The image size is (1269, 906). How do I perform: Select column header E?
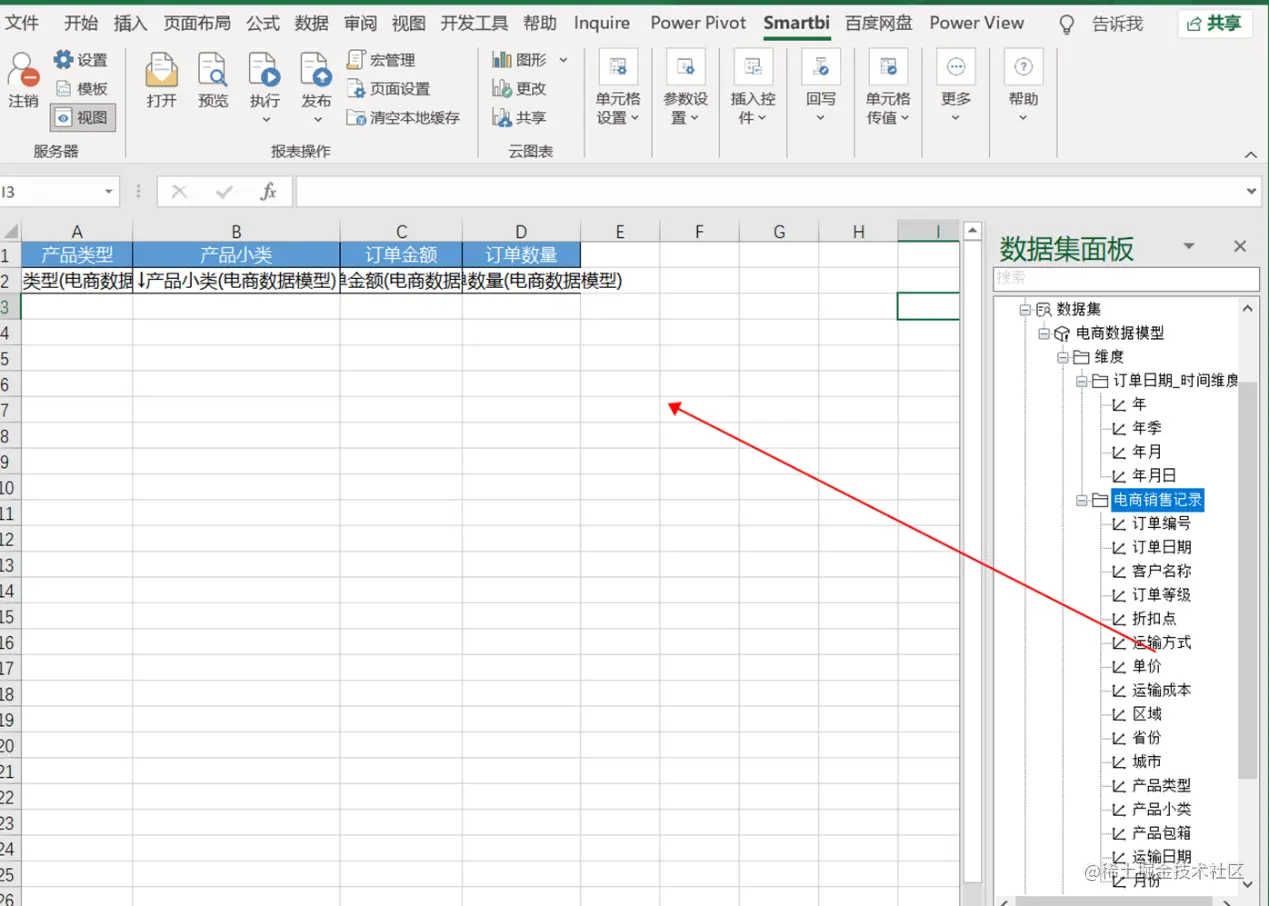click(x=620, y=232)
